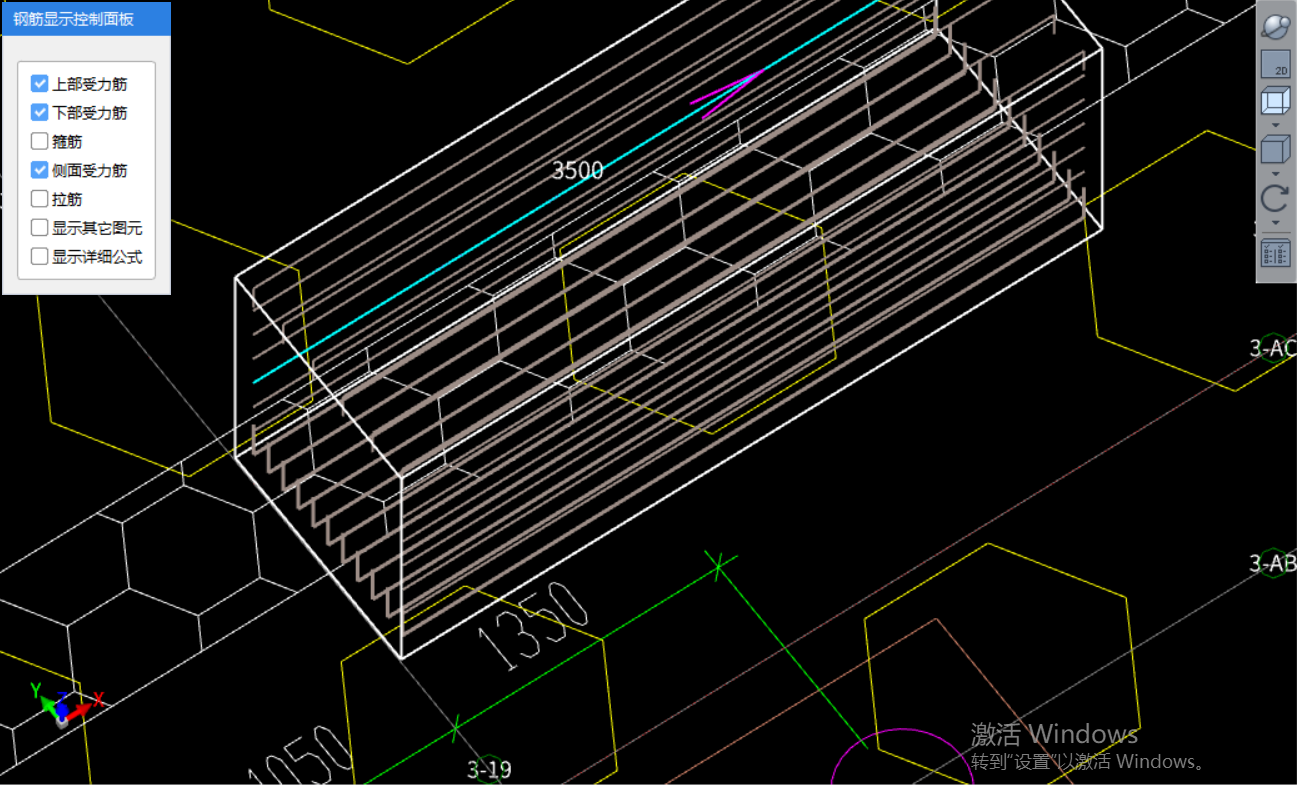Click the 3-19 axis label
The width and height of the screenshot is (1297, 785).
pos(489,769)
